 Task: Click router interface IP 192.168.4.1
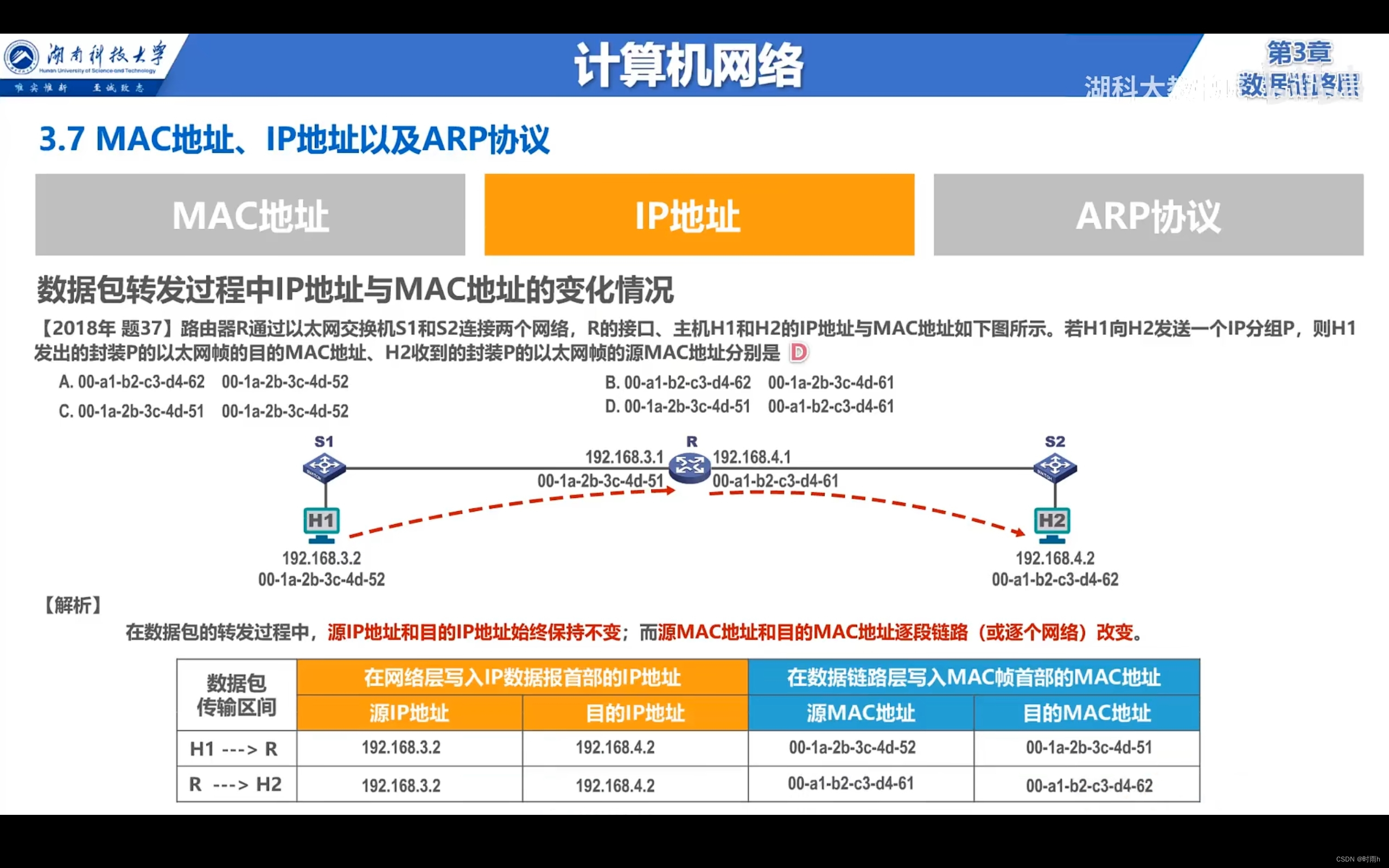coord(752,457)
